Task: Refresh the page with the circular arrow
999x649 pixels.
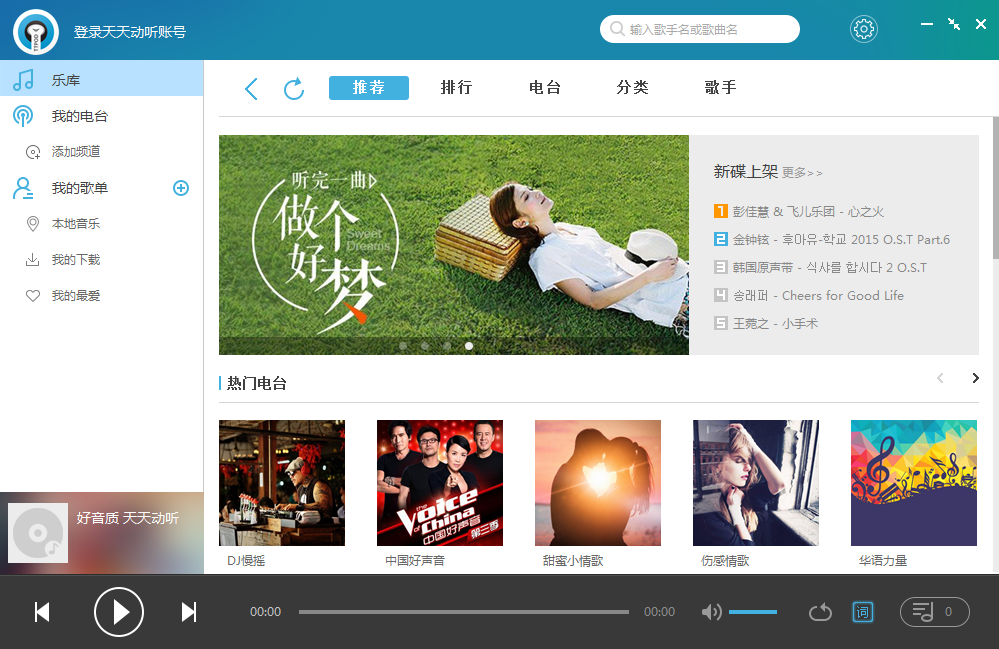Action: point(294,89)
